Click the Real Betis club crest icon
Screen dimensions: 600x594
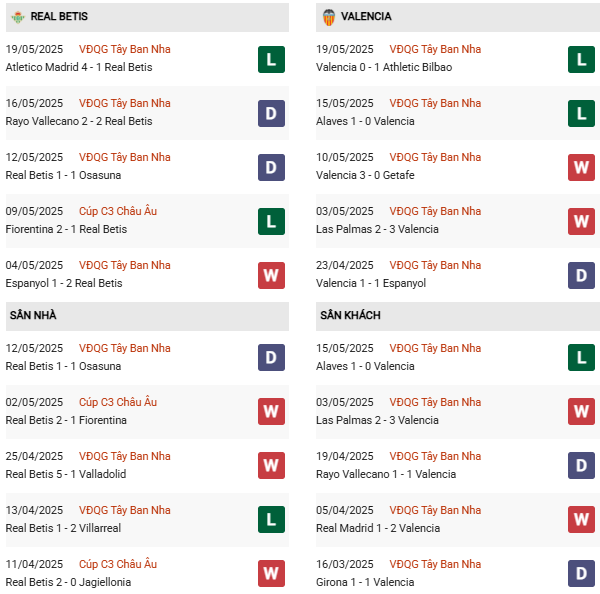pyautogui.click(x=17, y=17)
